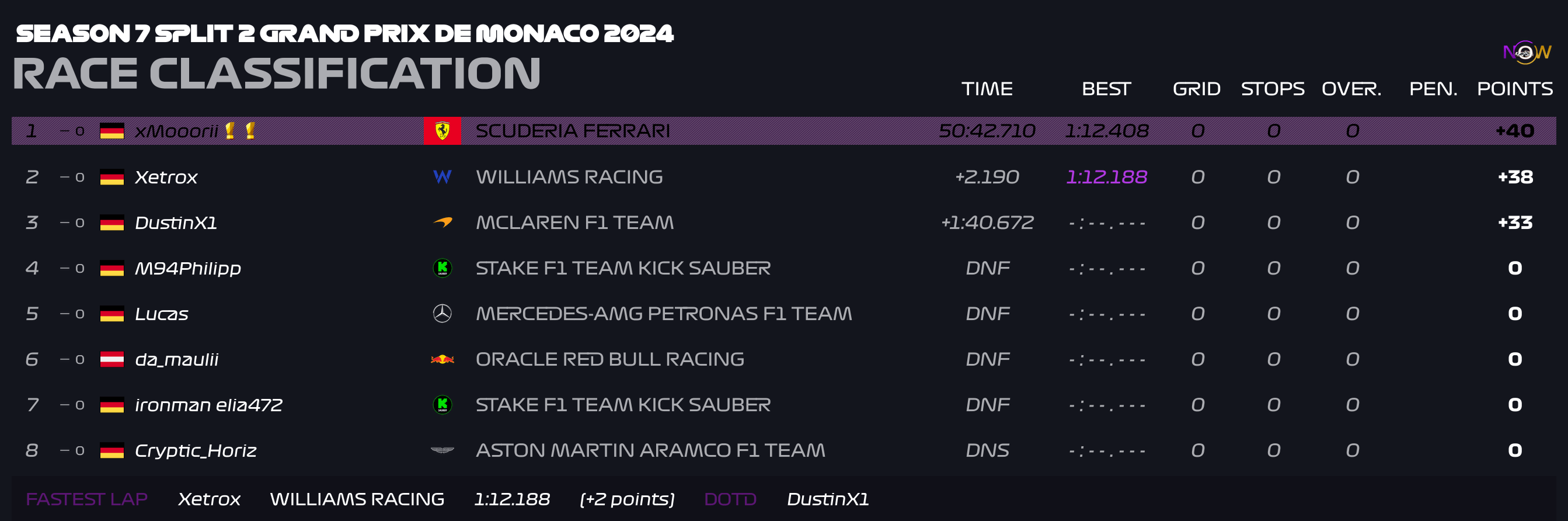Screen dimensions: 1568x521
Task: Click the purple fastest lap time 1:12.188
Action: tap(1106, 177)
